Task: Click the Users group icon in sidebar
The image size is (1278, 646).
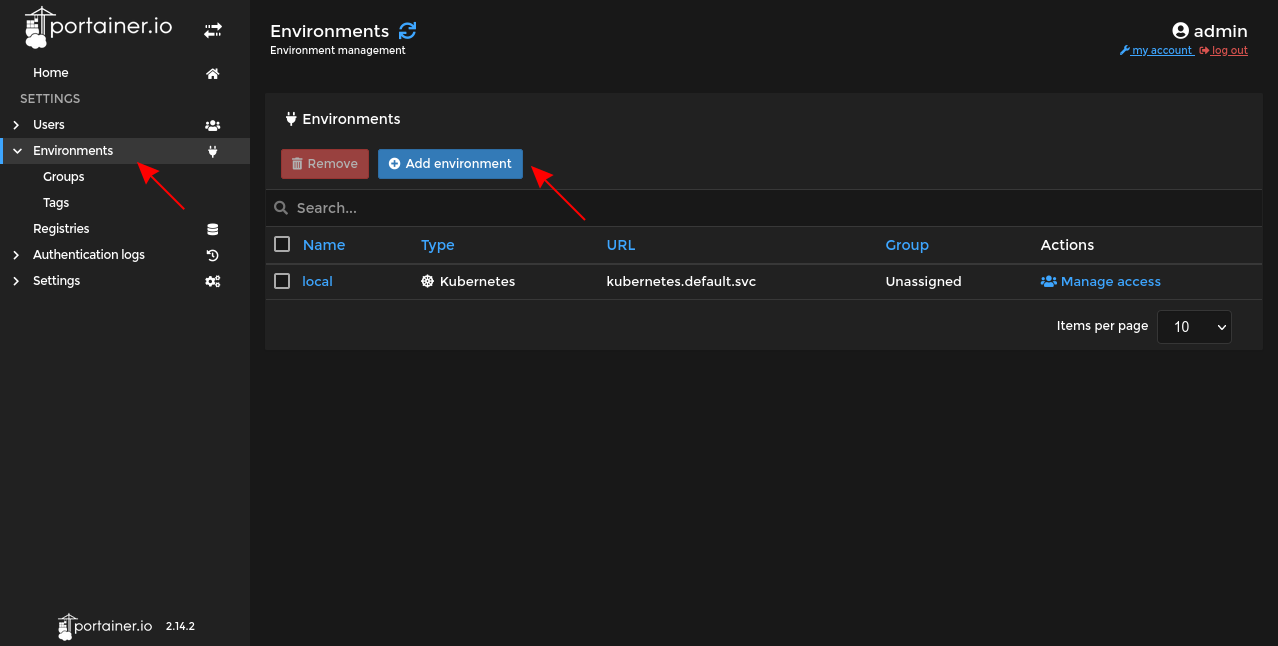Action: point(212,125)
